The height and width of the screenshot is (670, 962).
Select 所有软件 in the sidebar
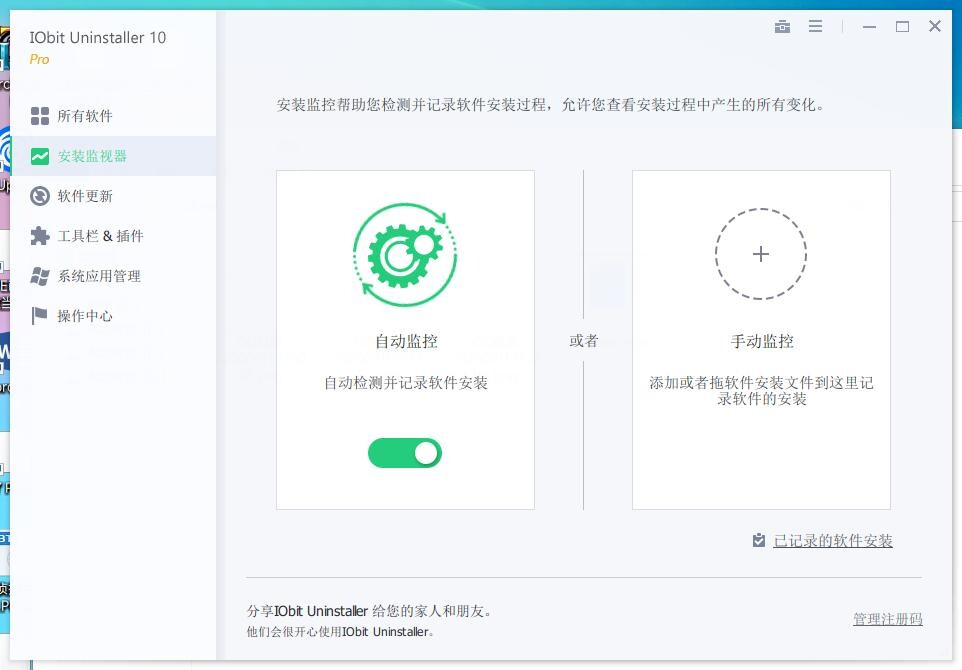(85, 116)
